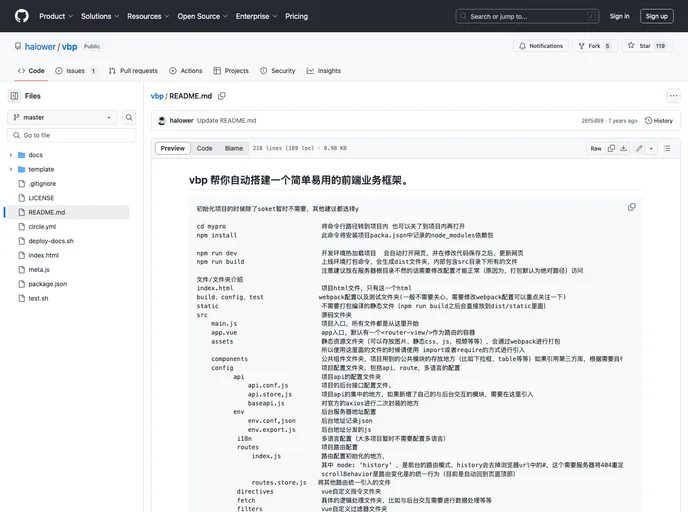This screenshot has height=512, width=688.
Task: Open the three-dot more options menu
Action: coord(673,96)
